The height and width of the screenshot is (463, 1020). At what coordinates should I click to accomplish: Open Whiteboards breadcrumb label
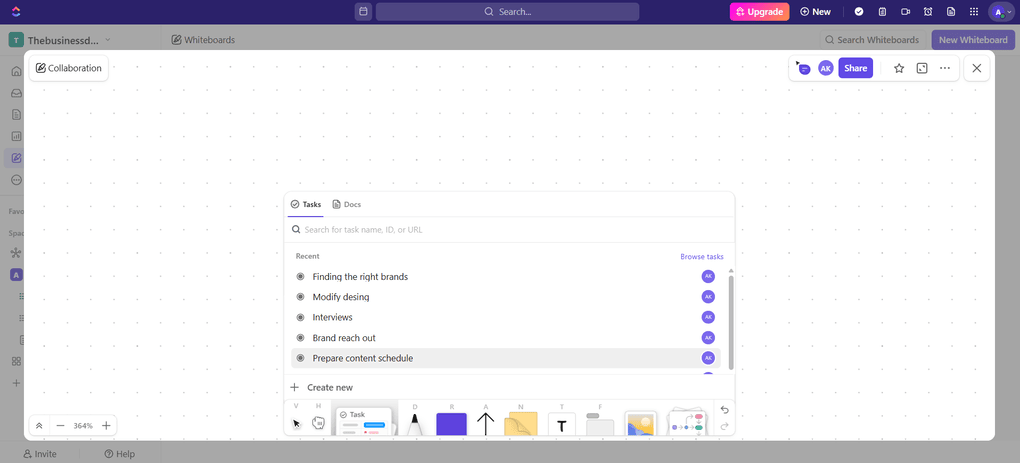pyautogui.click(x=203, y=40)
